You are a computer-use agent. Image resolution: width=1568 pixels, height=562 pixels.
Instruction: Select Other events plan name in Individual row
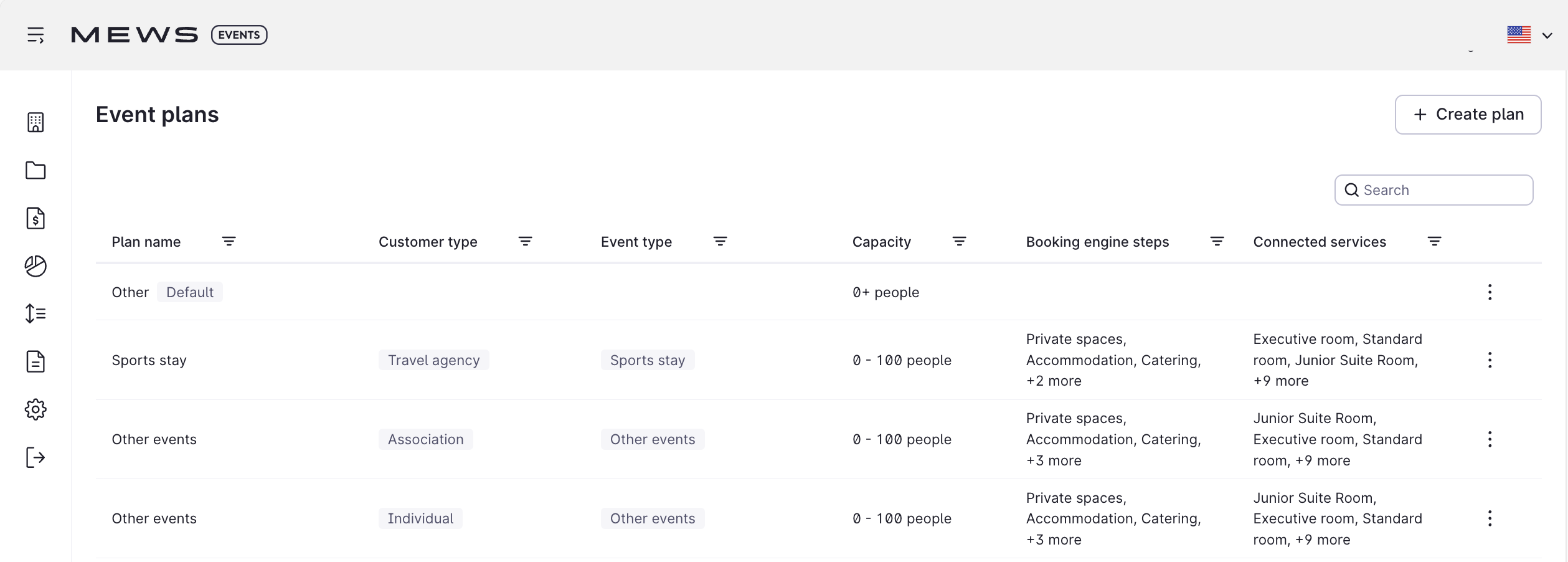coord(154,518)
